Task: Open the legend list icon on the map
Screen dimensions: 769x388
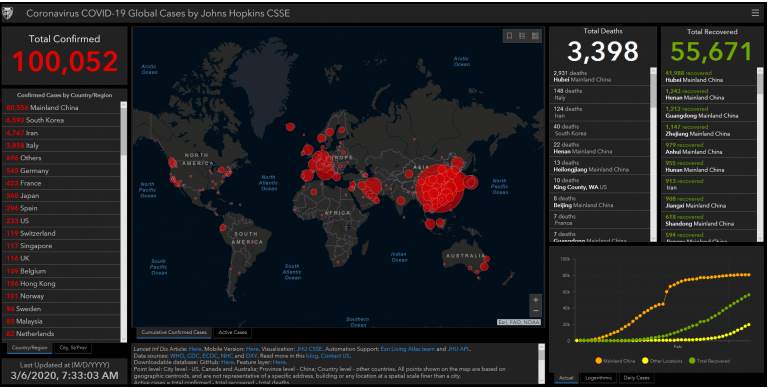Action: [x=522, y=36]
